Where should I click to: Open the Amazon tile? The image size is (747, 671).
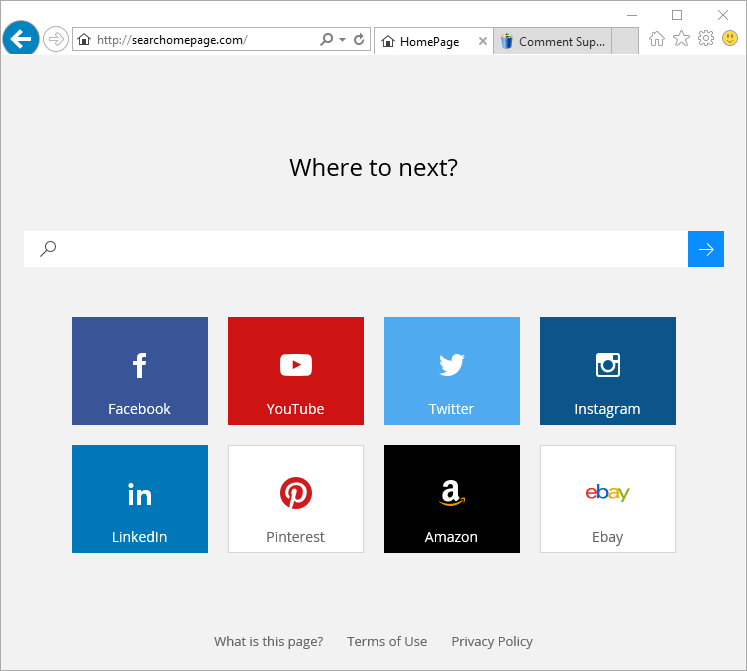click(x=452, y=499)
